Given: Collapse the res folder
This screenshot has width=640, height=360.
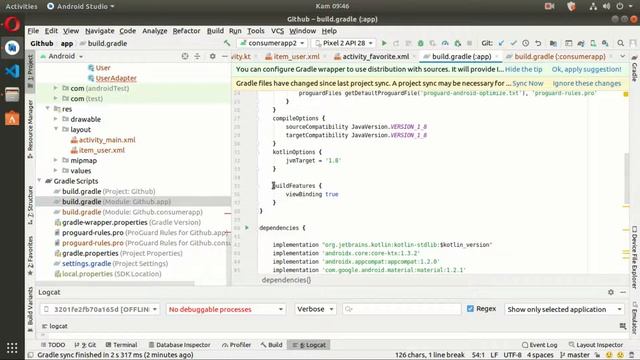Looking at the screenshot, I should pyautogui.click(x=48, y=109).
